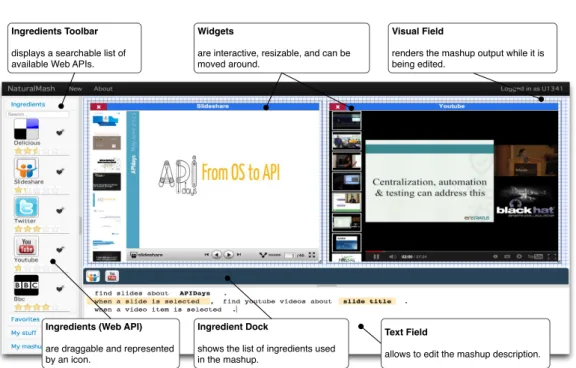Viewport: 576px width, 368px height.
Task: Toggle the checkmark beside Twitter
Action: point(60,210)
